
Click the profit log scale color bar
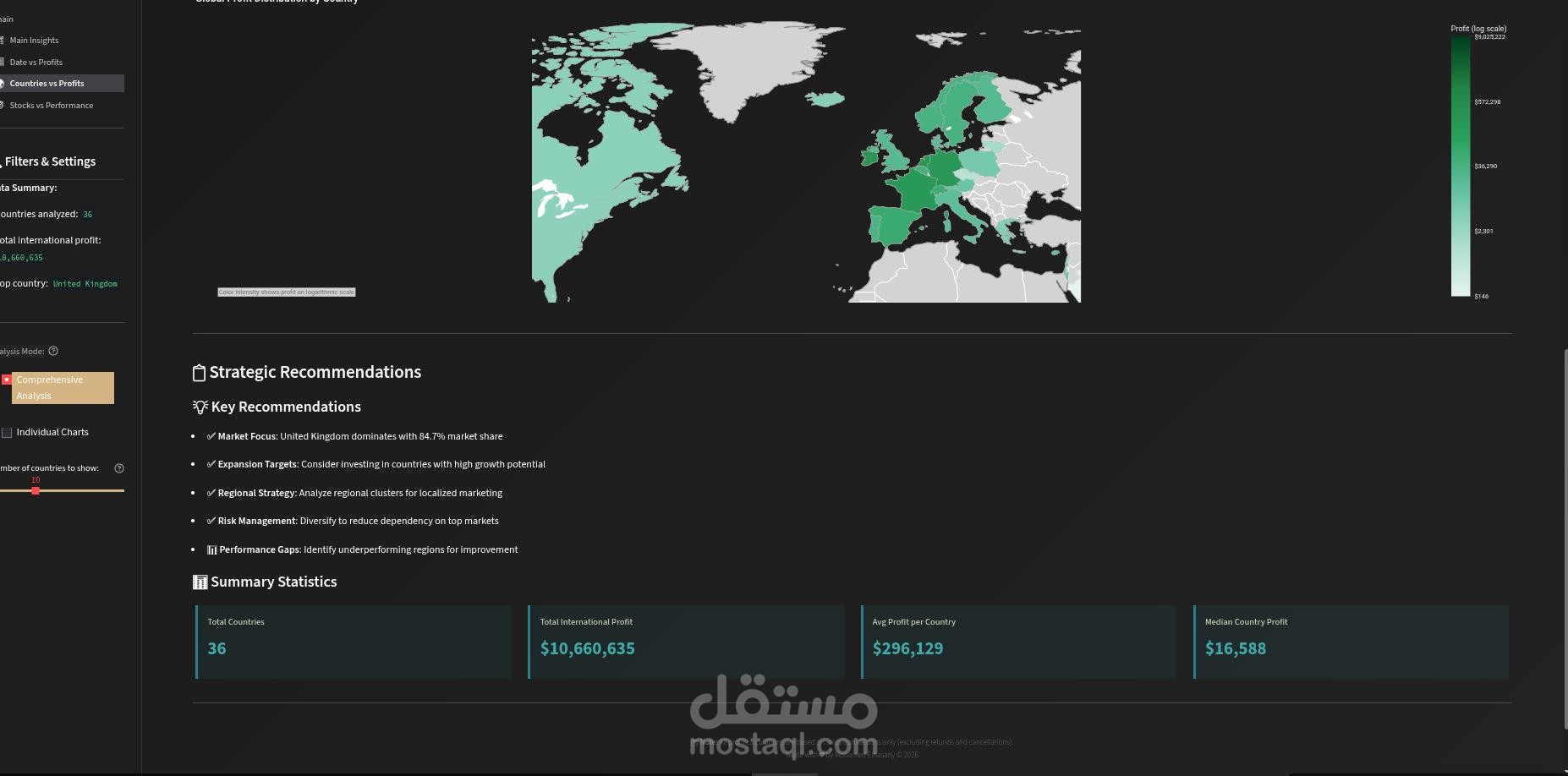pyautogui.click(x=1461, y=167)
